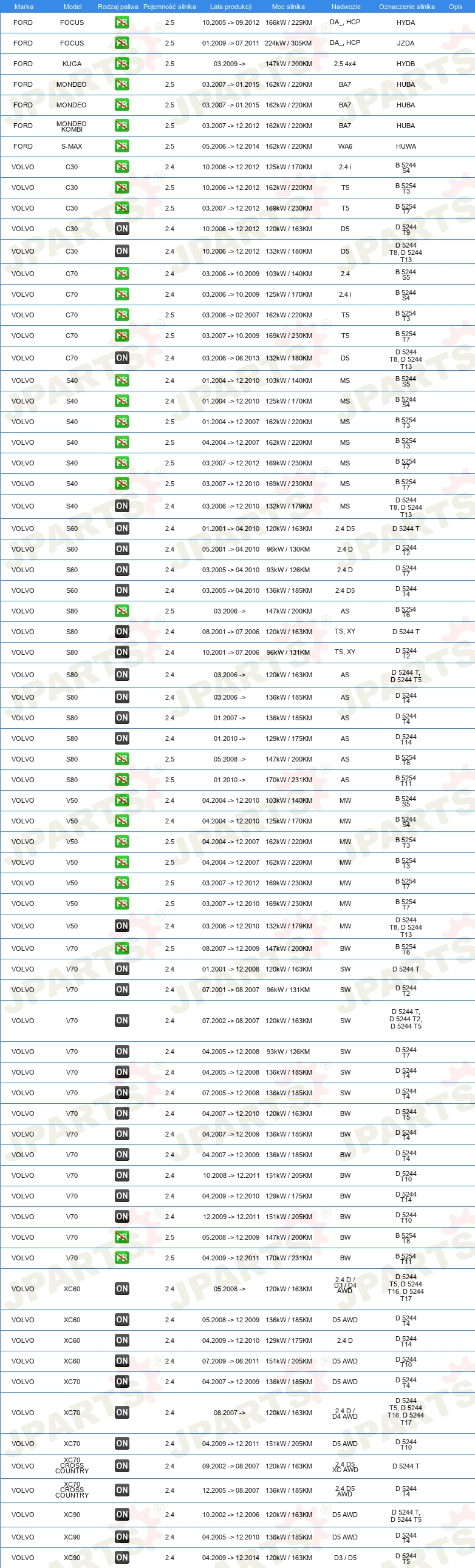Click diesel ON icon in VOLVO XC90 10.2002 -> 12.2006 row
Image resolution: width=475 pixels, height=1568 pixels.
point(122,1515)
